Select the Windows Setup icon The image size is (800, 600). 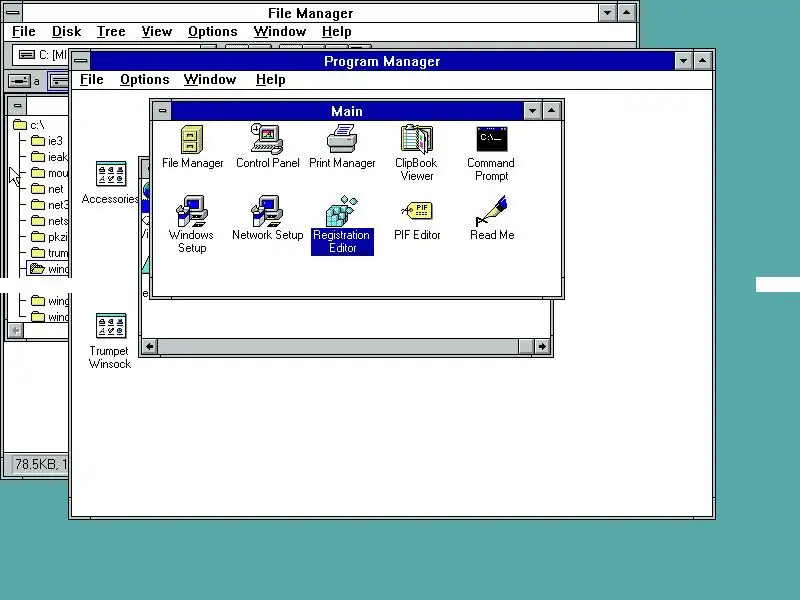click(x=192, y=224)
